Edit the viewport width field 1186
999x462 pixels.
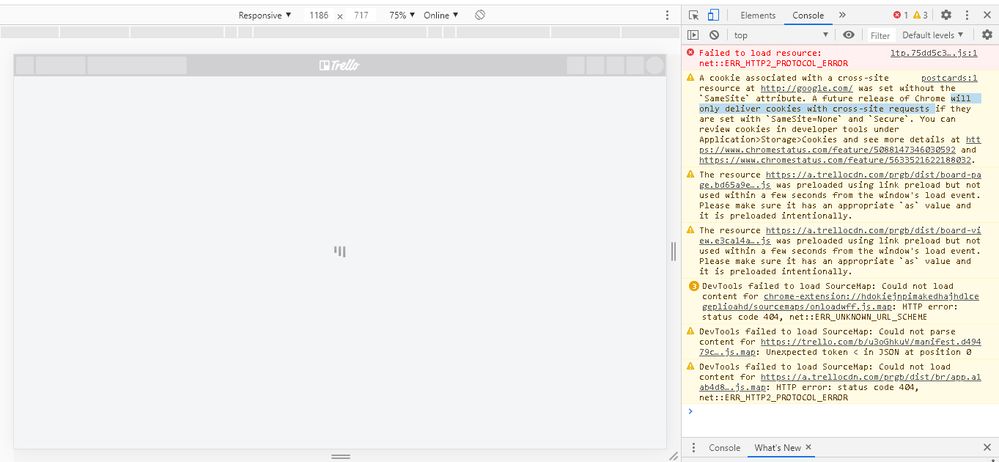click(319, 15)
